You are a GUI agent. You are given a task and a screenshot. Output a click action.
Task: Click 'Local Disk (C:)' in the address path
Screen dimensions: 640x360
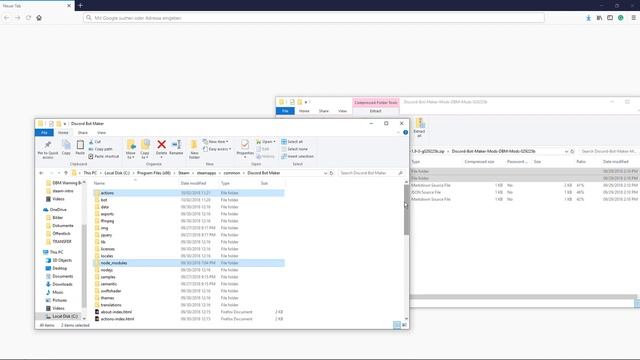point(117,173)
